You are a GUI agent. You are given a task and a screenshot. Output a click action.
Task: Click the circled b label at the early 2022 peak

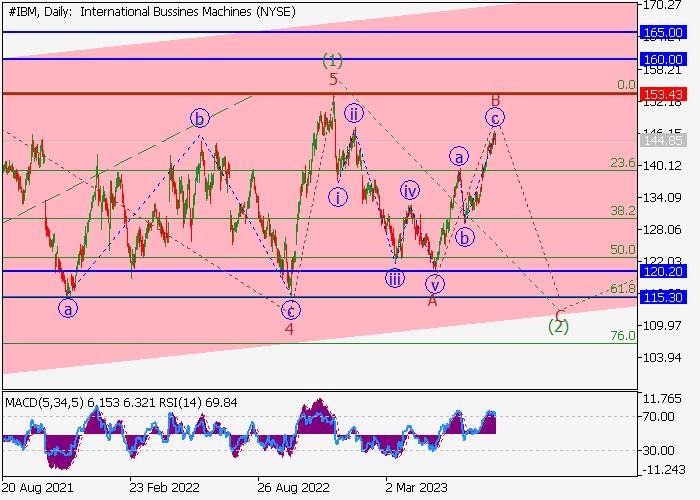[200, 118]
